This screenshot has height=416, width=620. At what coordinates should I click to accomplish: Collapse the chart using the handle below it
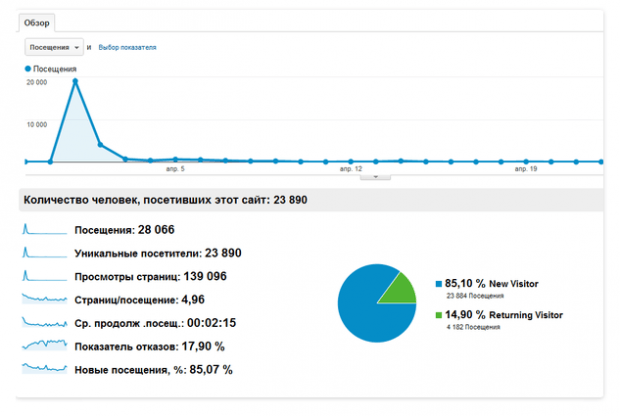(x=375, y=176)
